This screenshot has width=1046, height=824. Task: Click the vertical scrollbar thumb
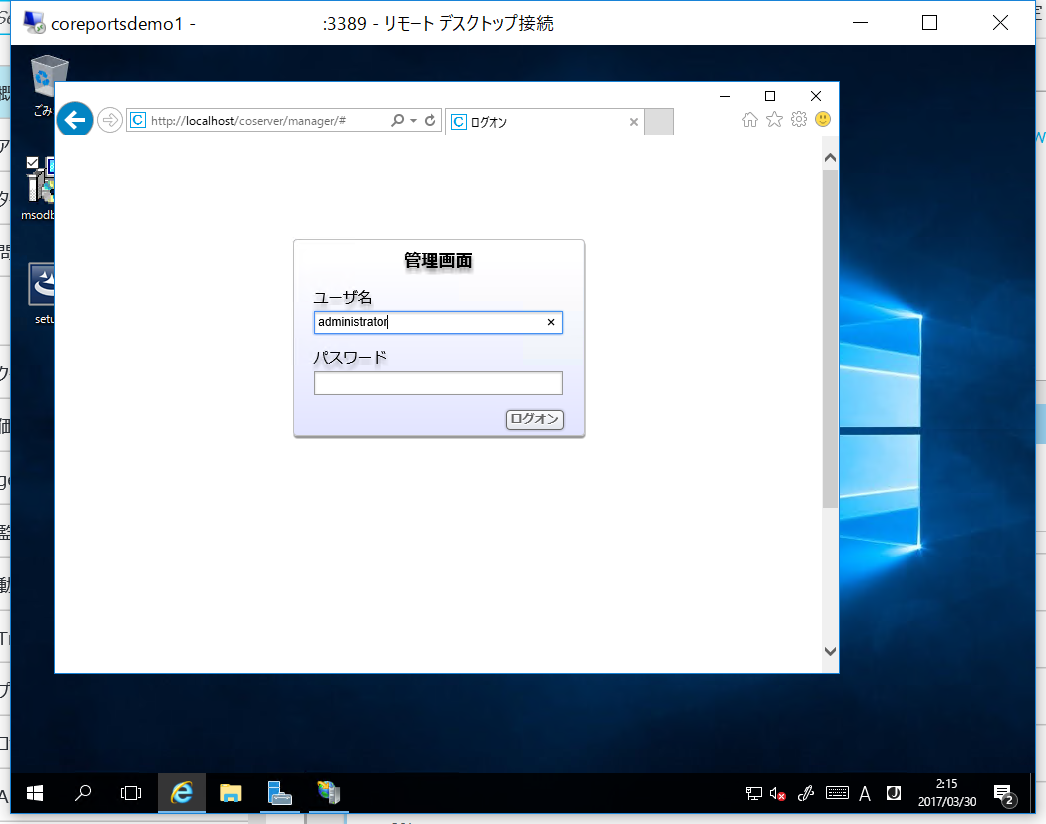[830, 339]
